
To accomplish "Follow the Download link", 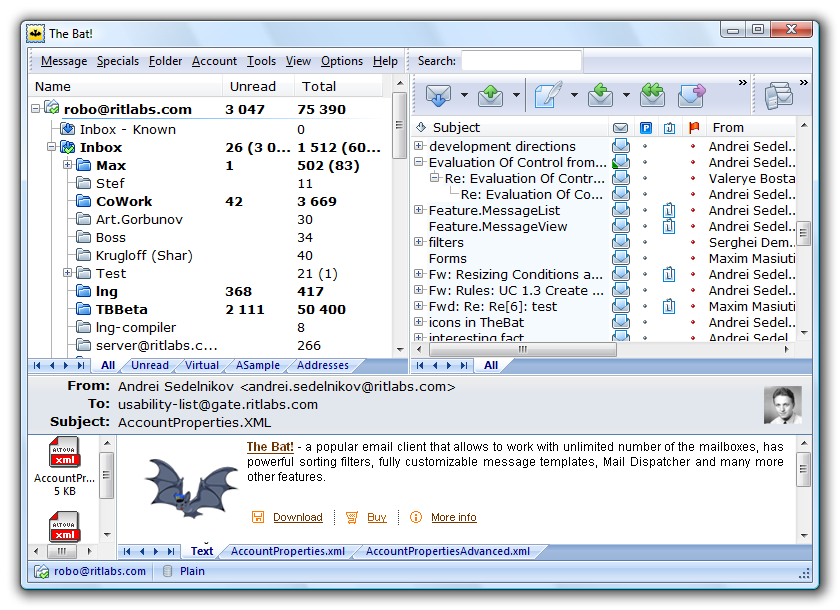I will (x=297, y=518).
